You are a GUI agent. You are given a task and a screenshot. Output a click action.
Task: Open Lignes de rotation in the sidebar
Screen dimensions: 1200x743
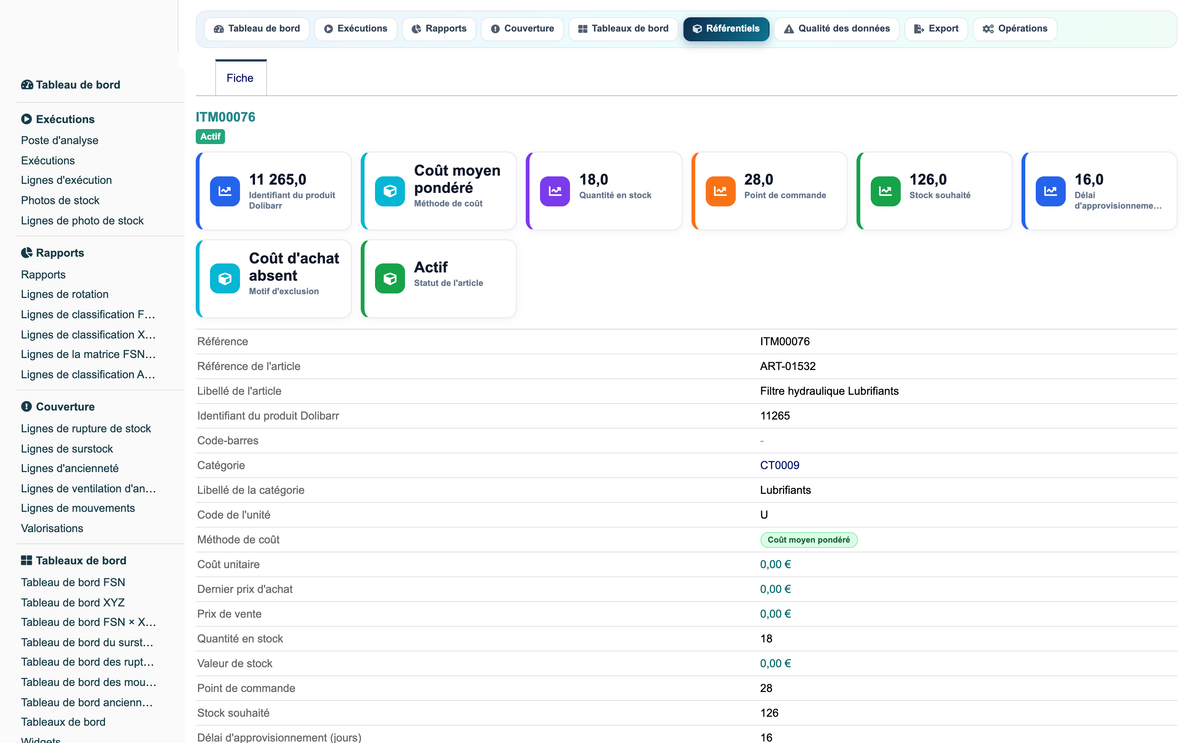point(65,295)
